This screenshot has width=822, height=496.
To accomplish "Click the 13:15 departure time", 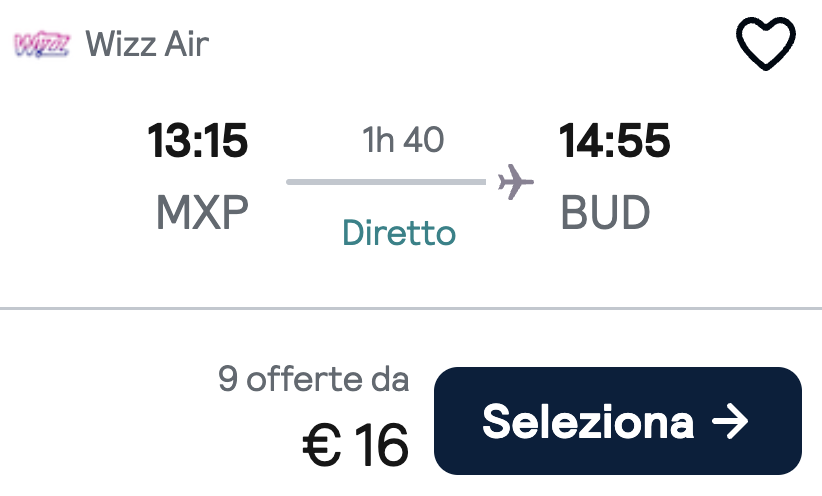I will click(x=197, y=141).
